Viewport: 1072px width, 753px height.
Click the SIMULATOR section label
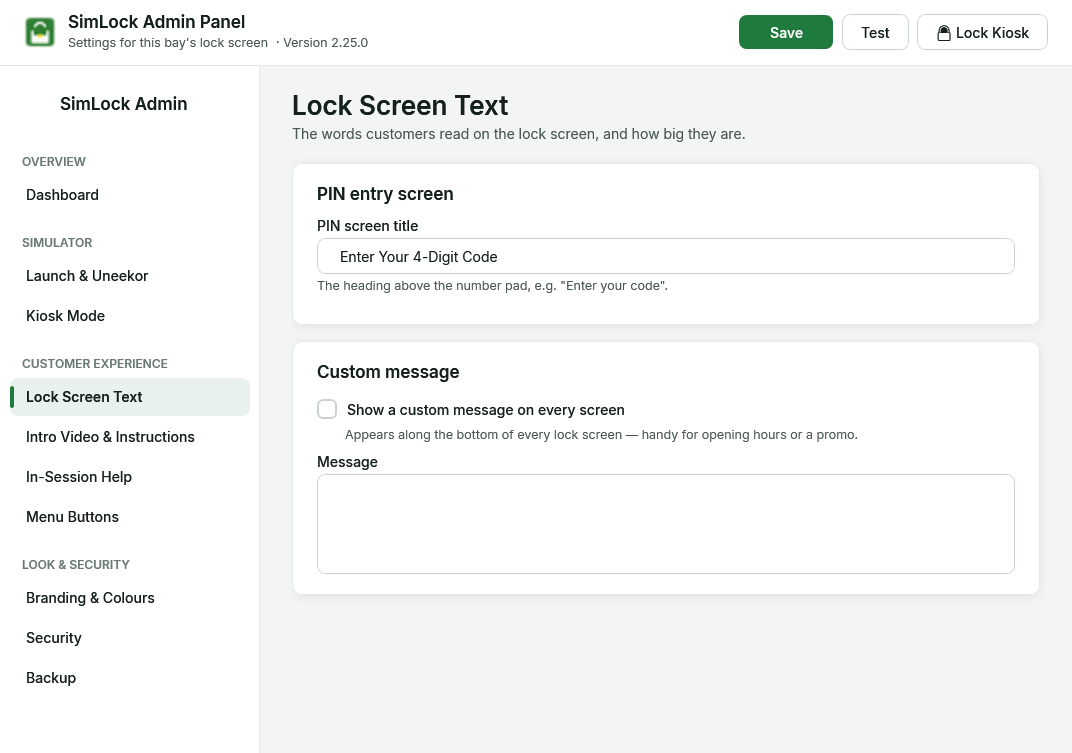point(57,243)
